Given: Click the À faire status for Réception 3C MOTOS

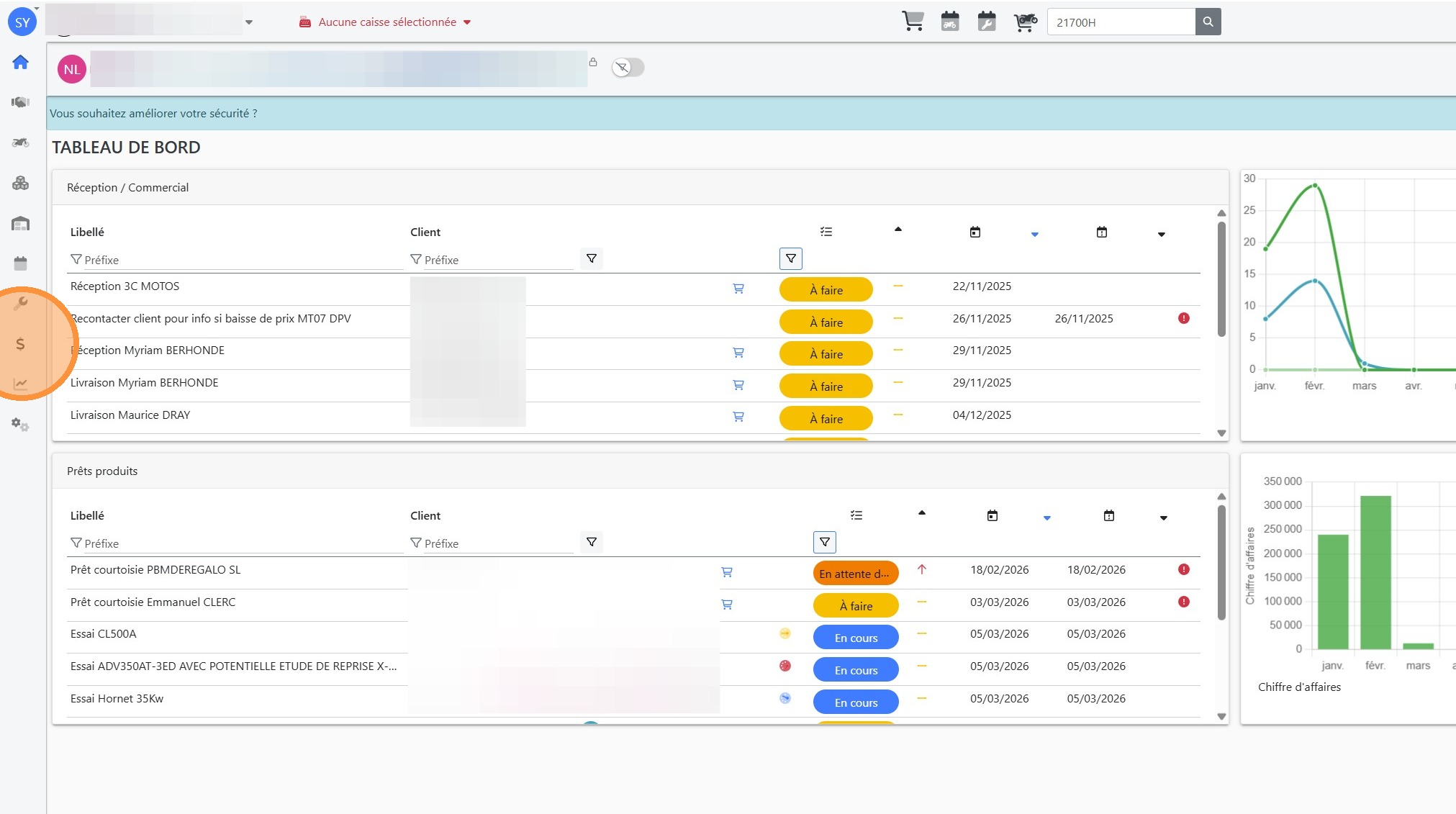Looking at the screenshot, I should click(826, 290).
